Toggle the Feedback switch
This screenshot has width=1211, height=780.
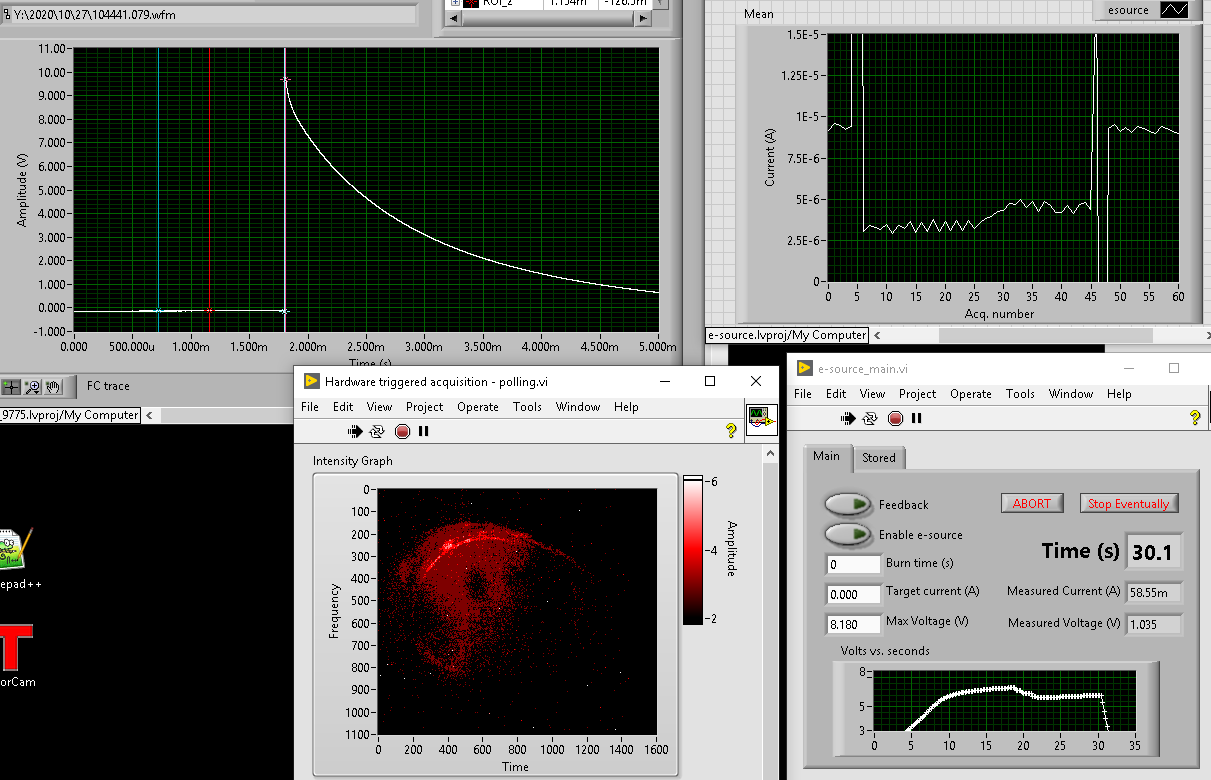846,505
